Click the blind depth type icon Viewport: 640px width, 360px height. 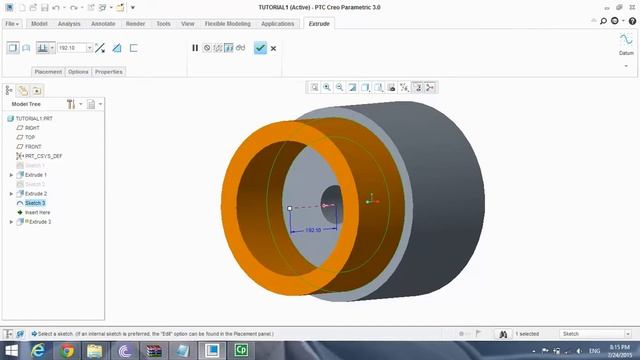pos(42,48)
